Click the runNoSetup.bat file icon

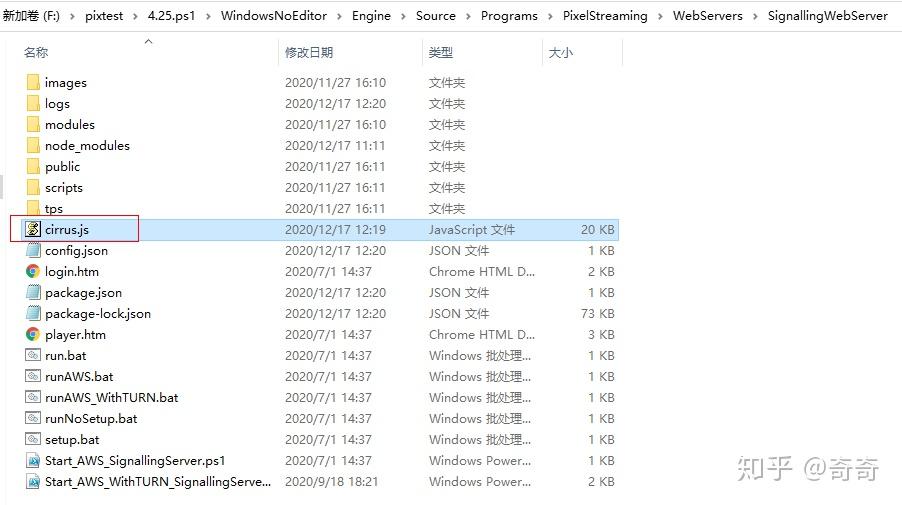click(x=33, y=418)
